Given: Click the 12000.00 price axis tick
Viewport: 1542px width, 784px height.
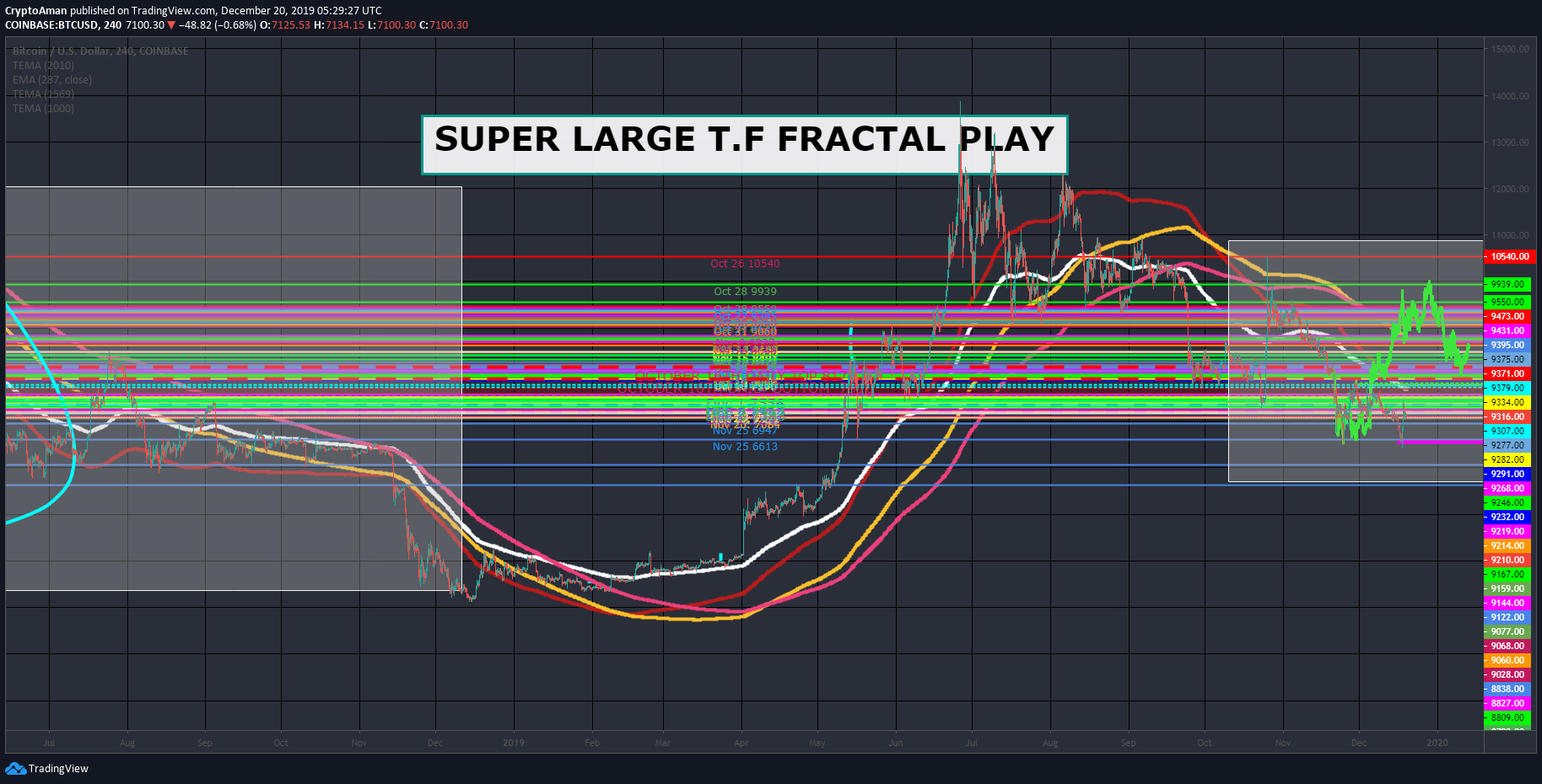Looking at the screenshot, I should tap(1510, 189).
